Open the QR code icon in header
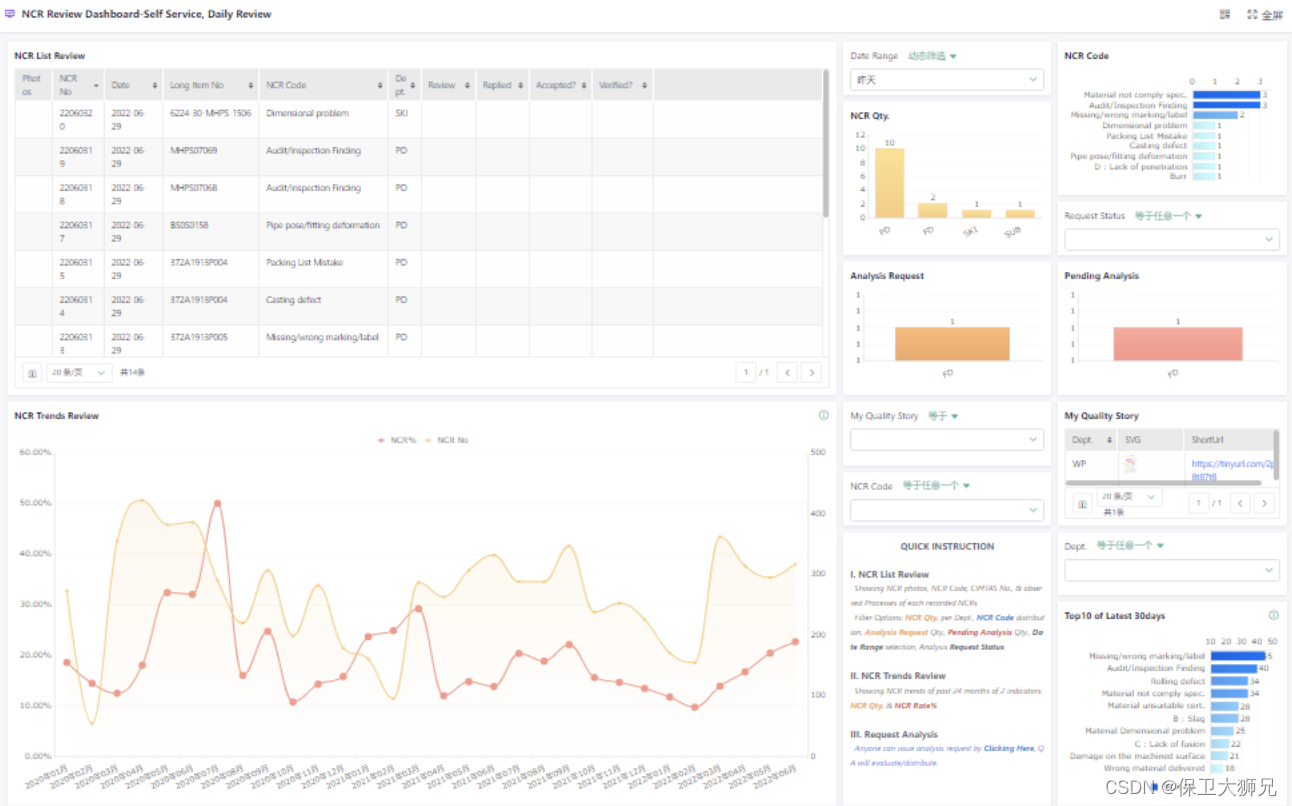Screen dimensions: 1292x806 click(1225, 15)
